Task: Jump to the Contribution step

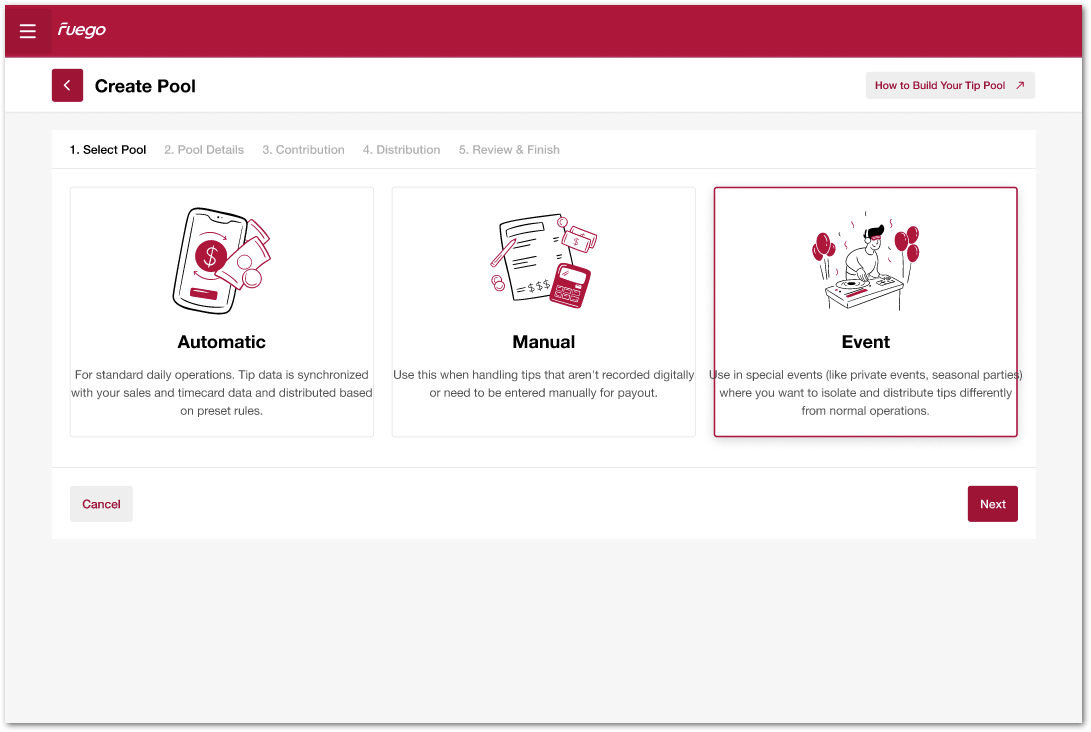Action: (303, 150)
